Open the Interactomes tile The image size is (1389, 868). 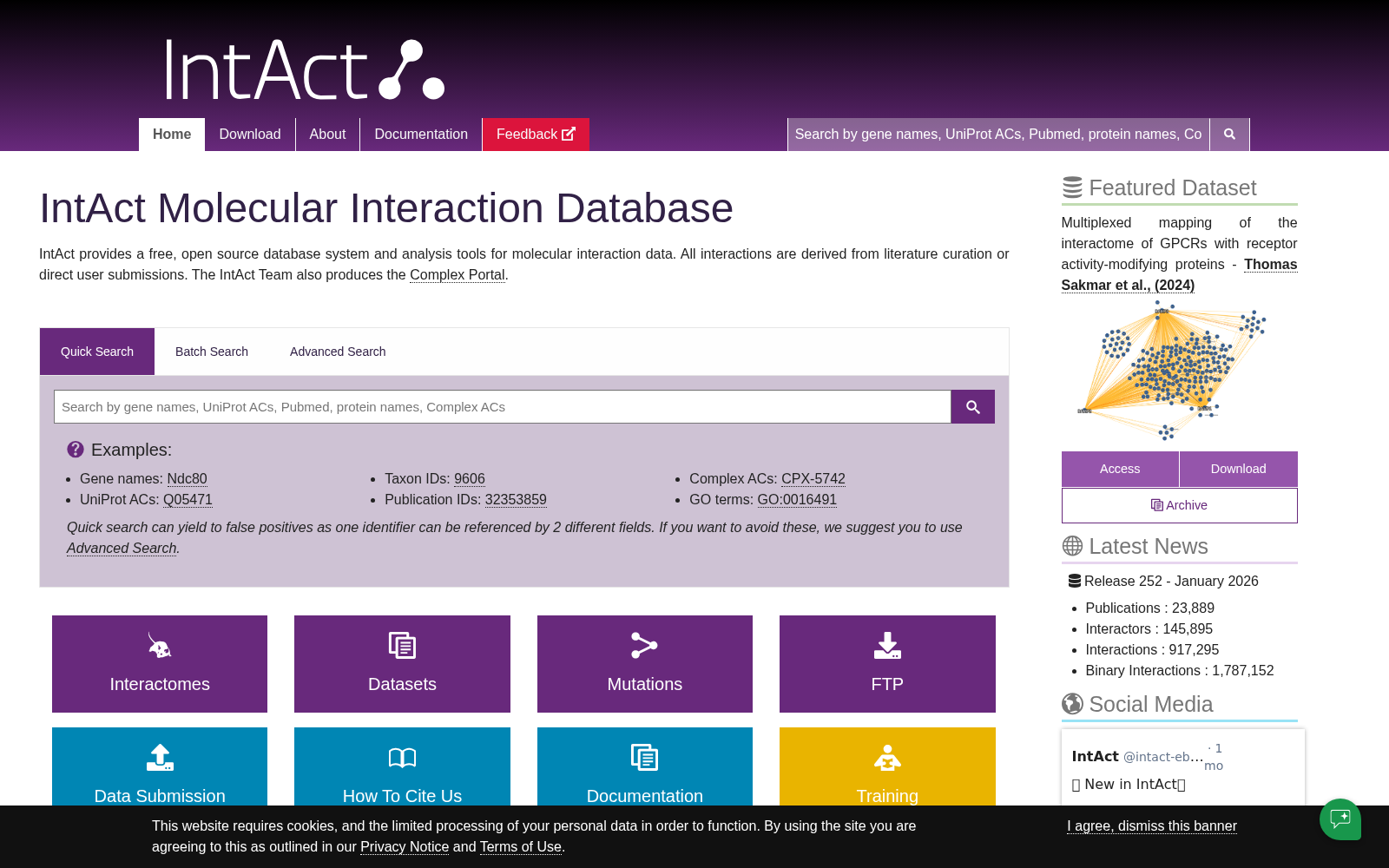160,664
